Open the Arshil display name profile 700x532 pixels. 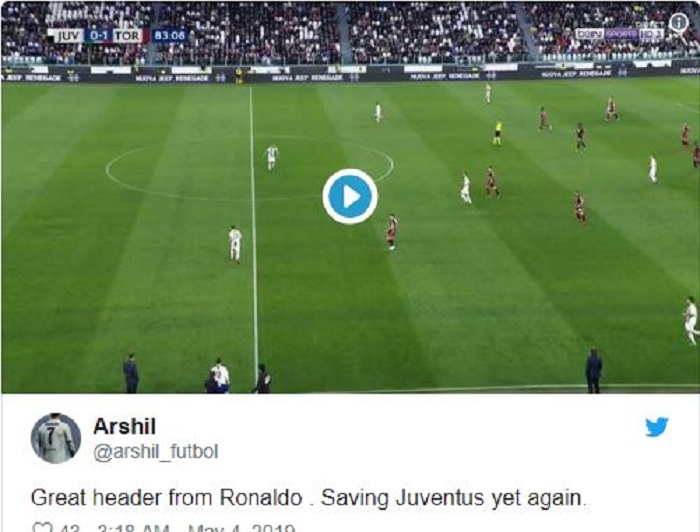pyautogui.click(x=125, y=426)
